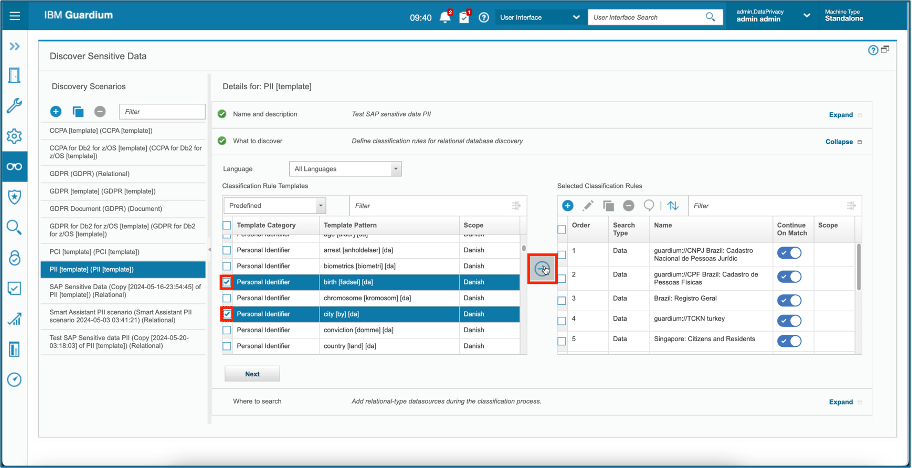Uncheck the city [by] [da] template

point(227,314)
